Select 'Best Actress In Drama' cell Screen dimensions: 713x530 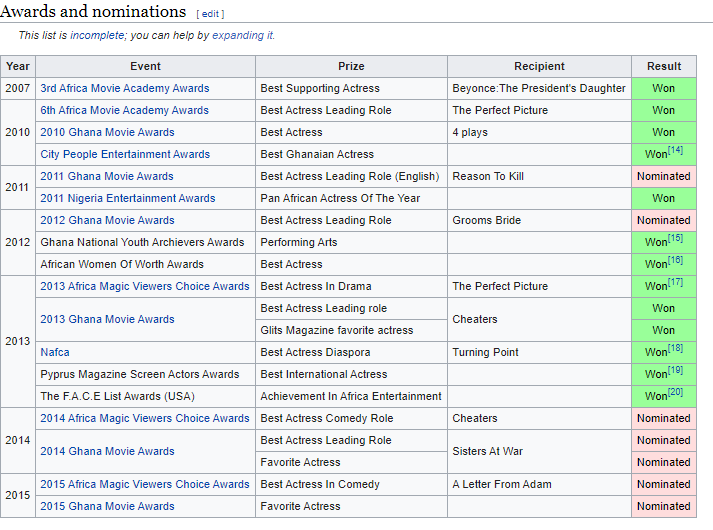(x=351, y=286)
